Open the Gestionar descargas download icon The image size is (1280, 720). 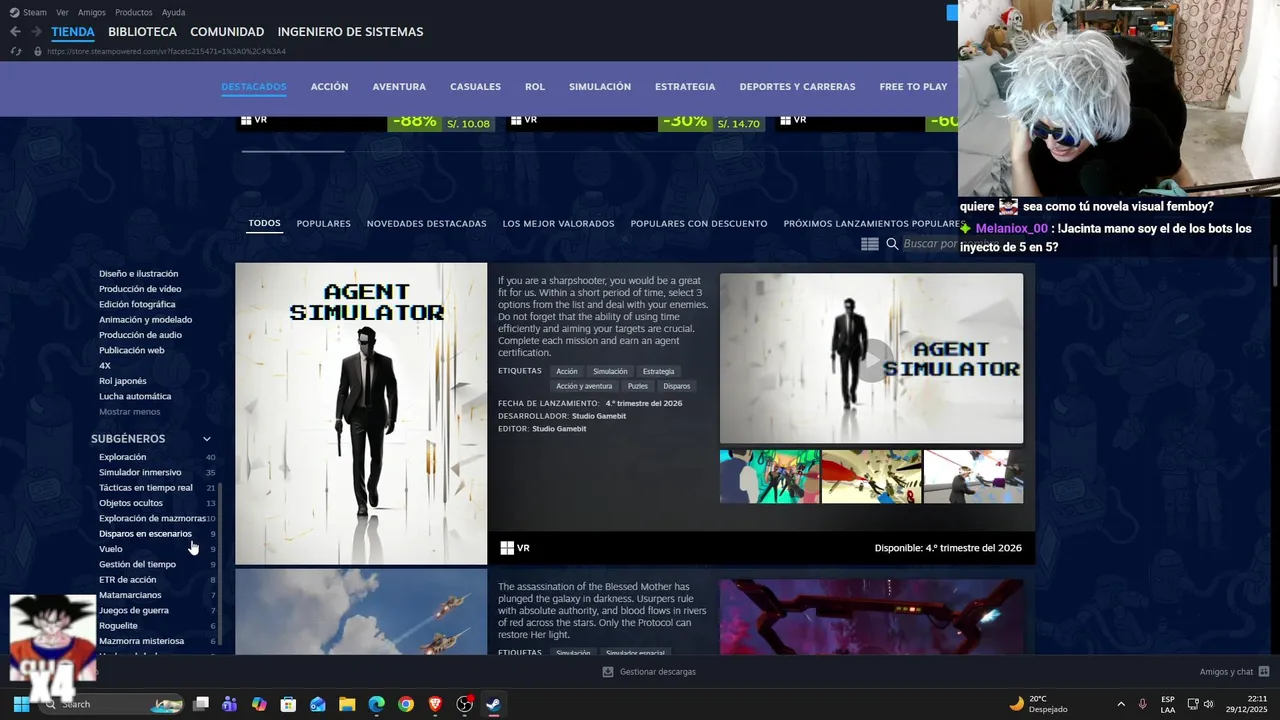[607, 672]
